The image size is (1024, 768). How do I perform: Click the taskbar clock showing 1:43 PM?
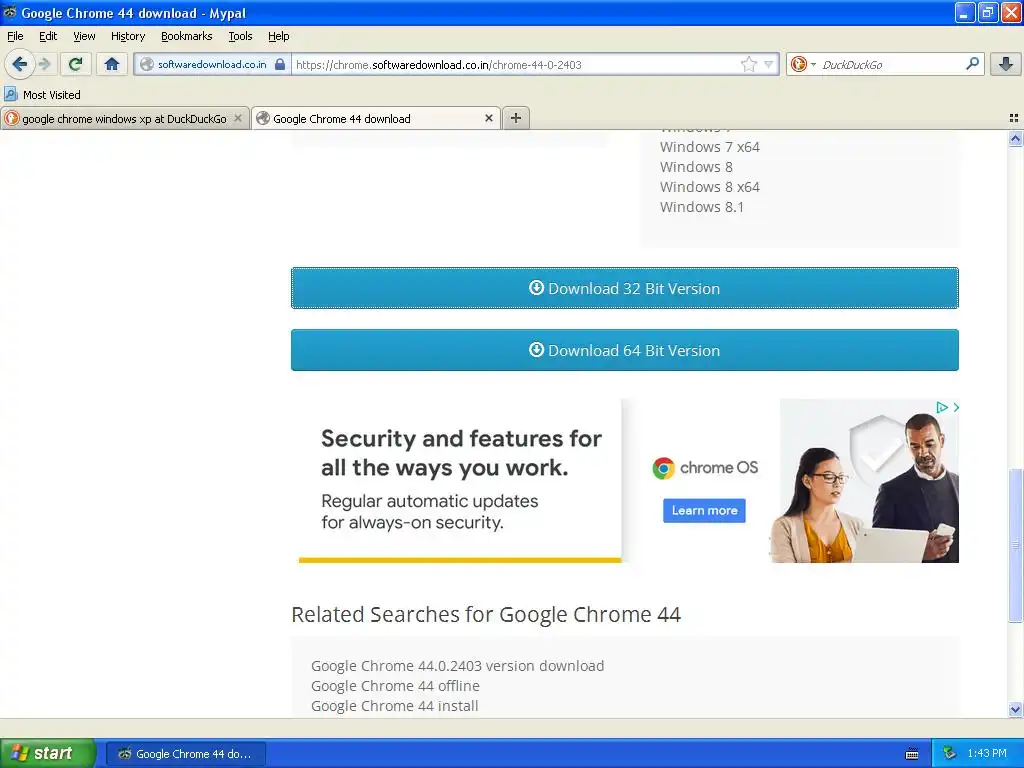click(987, 754)
